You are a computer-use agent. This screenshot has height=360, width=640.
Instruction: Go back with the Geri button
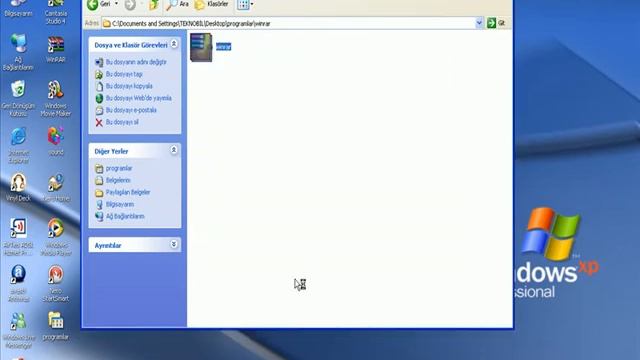click(99, 4)
